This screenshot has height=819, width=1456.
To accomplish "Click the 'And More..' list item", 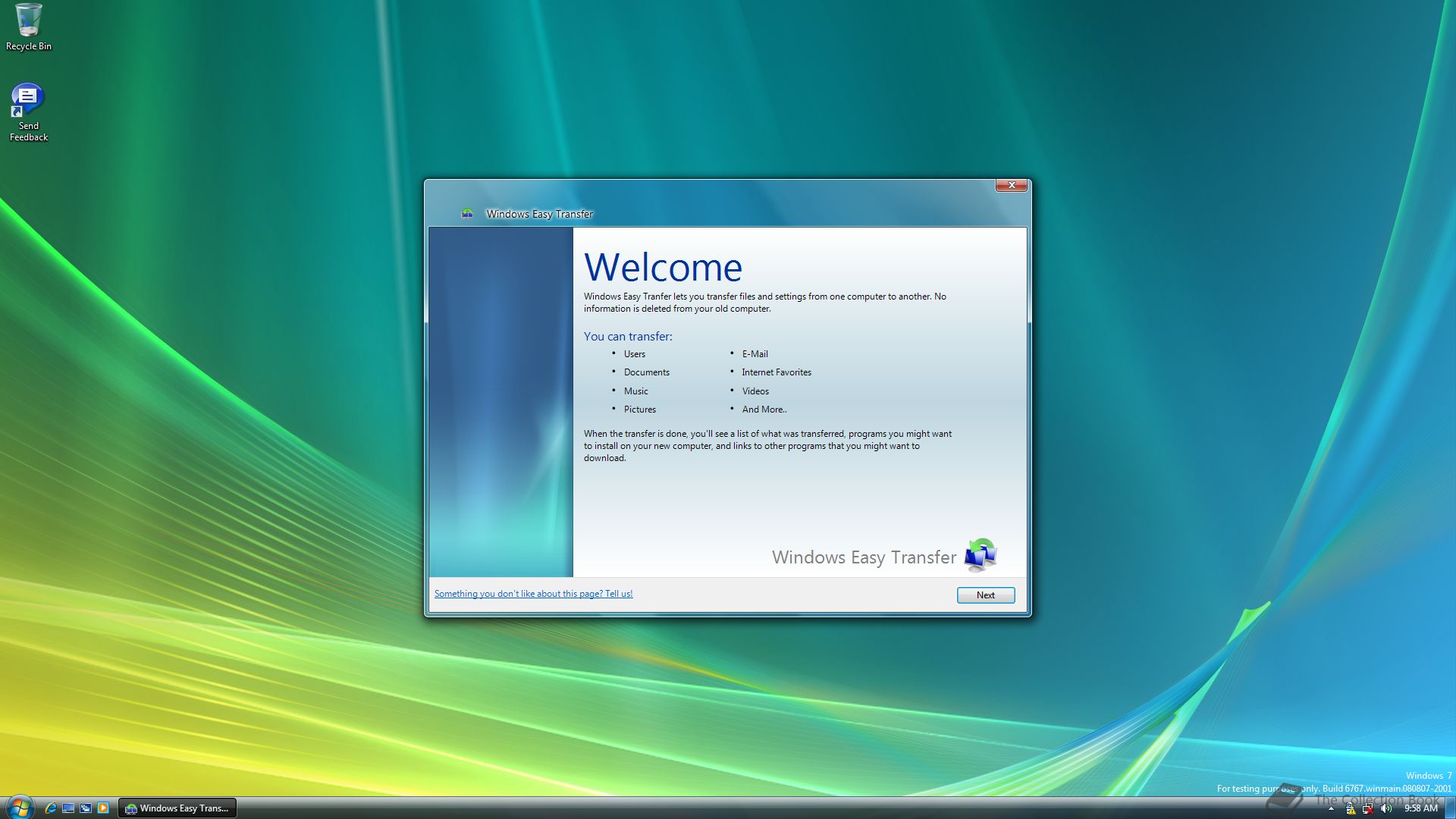I will [x=764, y=409].
